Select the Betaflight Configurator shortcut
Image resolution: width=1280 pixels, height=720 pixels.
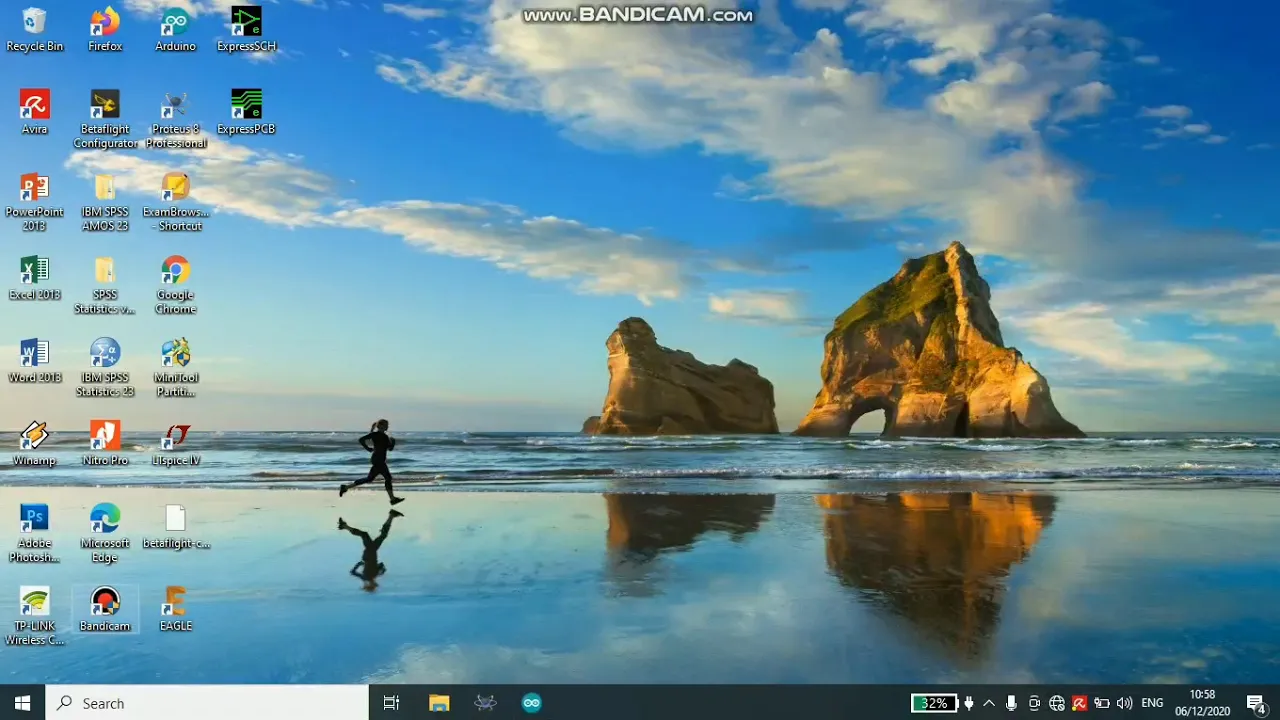coord(105,119)
